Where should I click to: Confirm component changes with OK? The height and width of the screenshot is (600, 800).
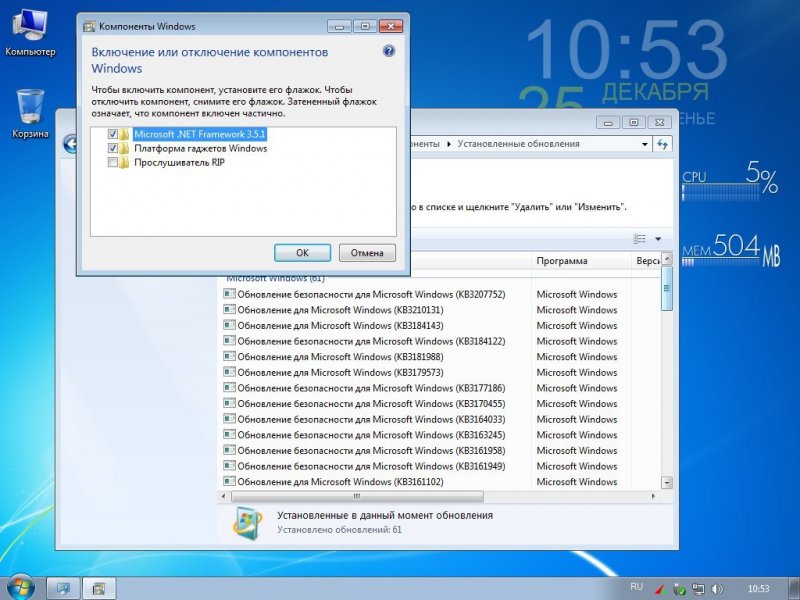point(303,253)
